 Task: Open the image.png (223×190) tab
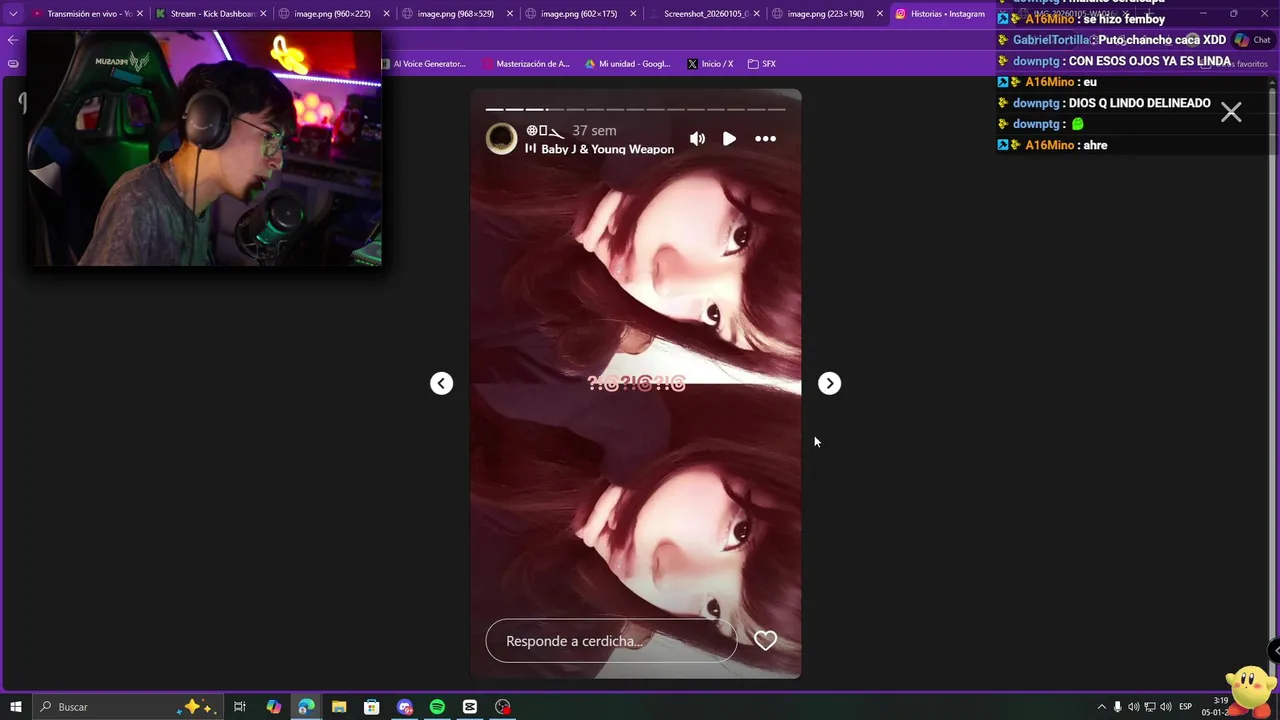point(825,14)
